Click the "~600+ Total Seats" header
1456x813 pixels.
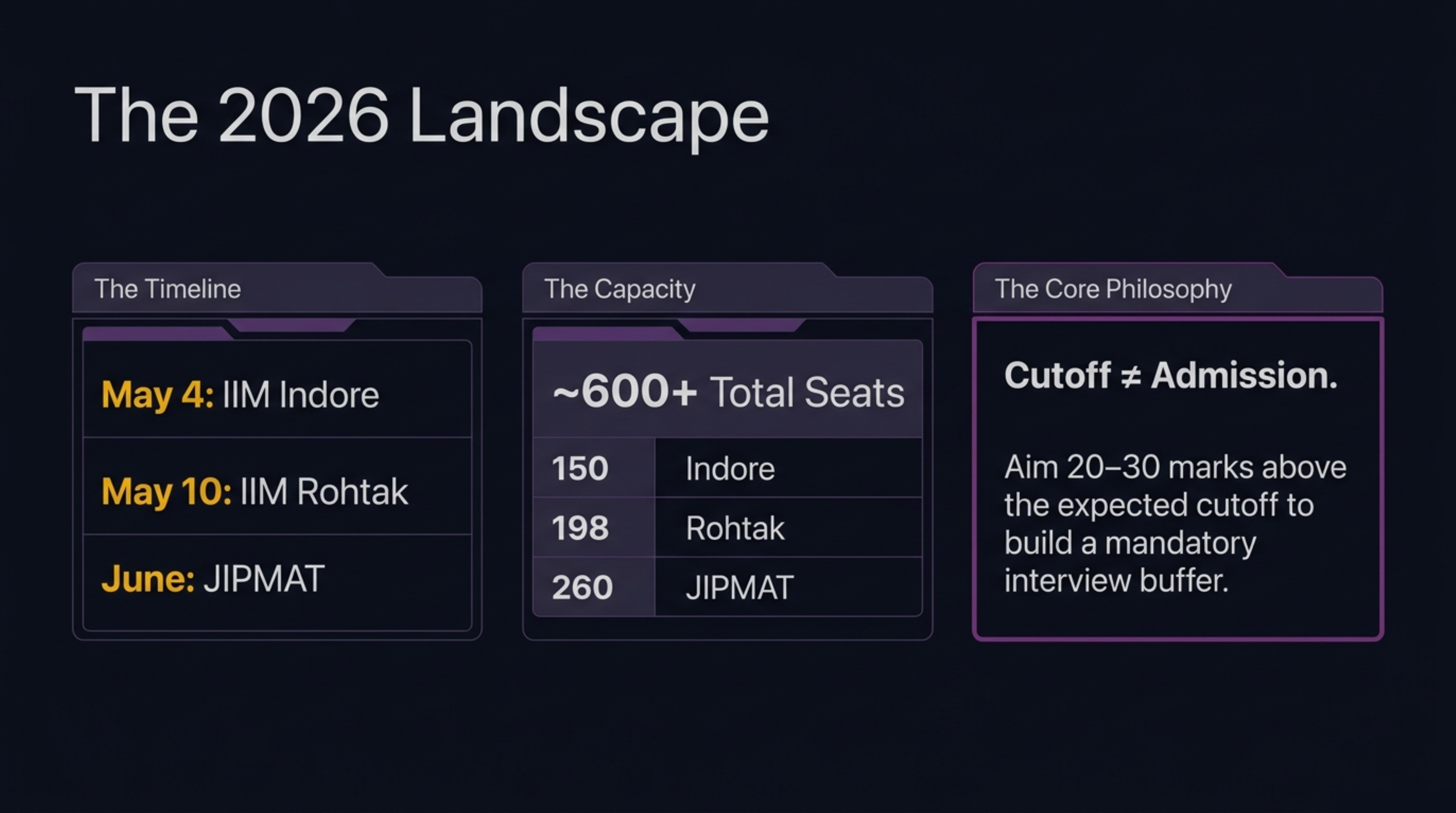coord(728,391)
